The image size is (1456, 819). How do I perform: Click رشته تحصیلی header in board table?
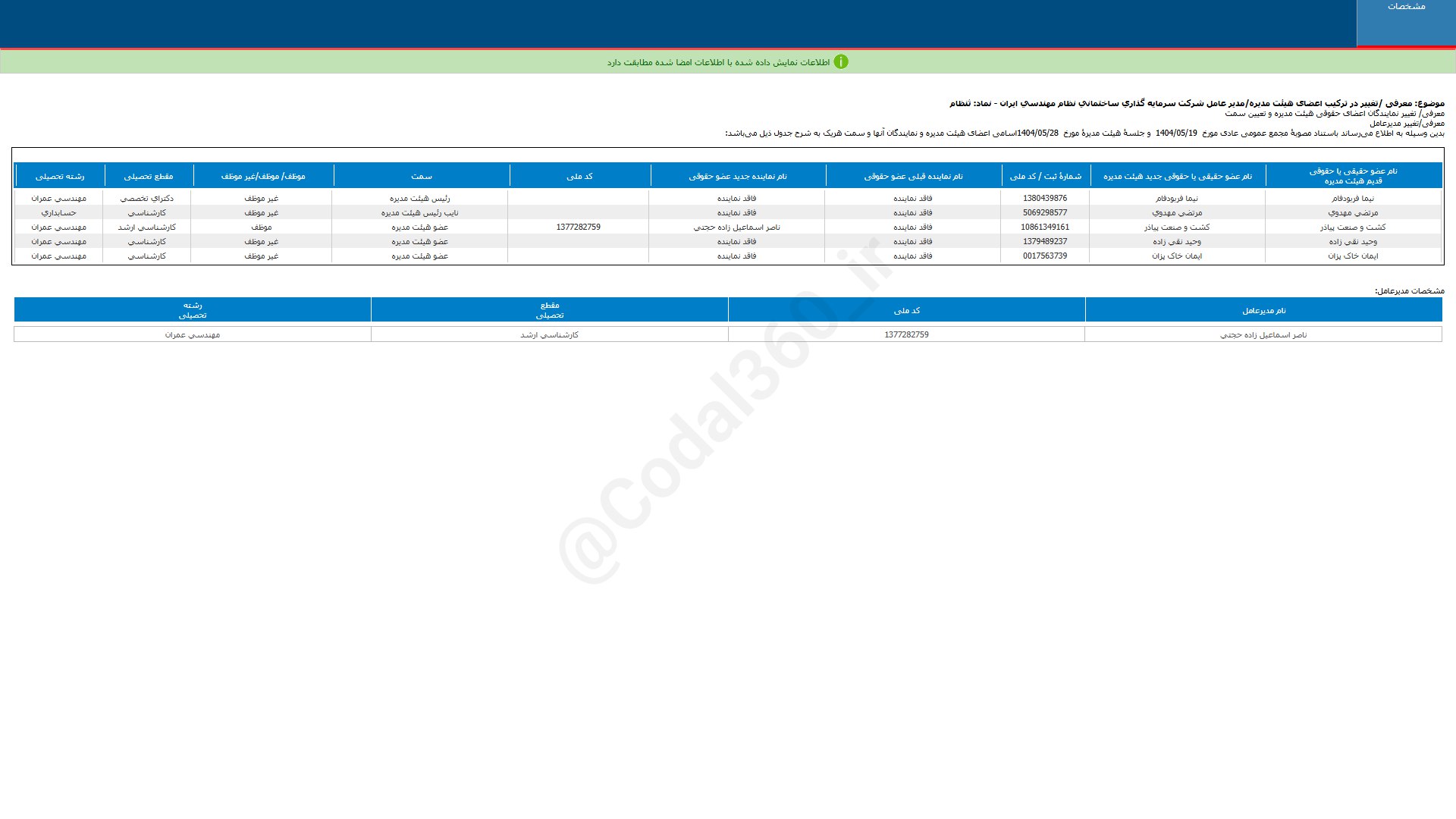(60, 176)
